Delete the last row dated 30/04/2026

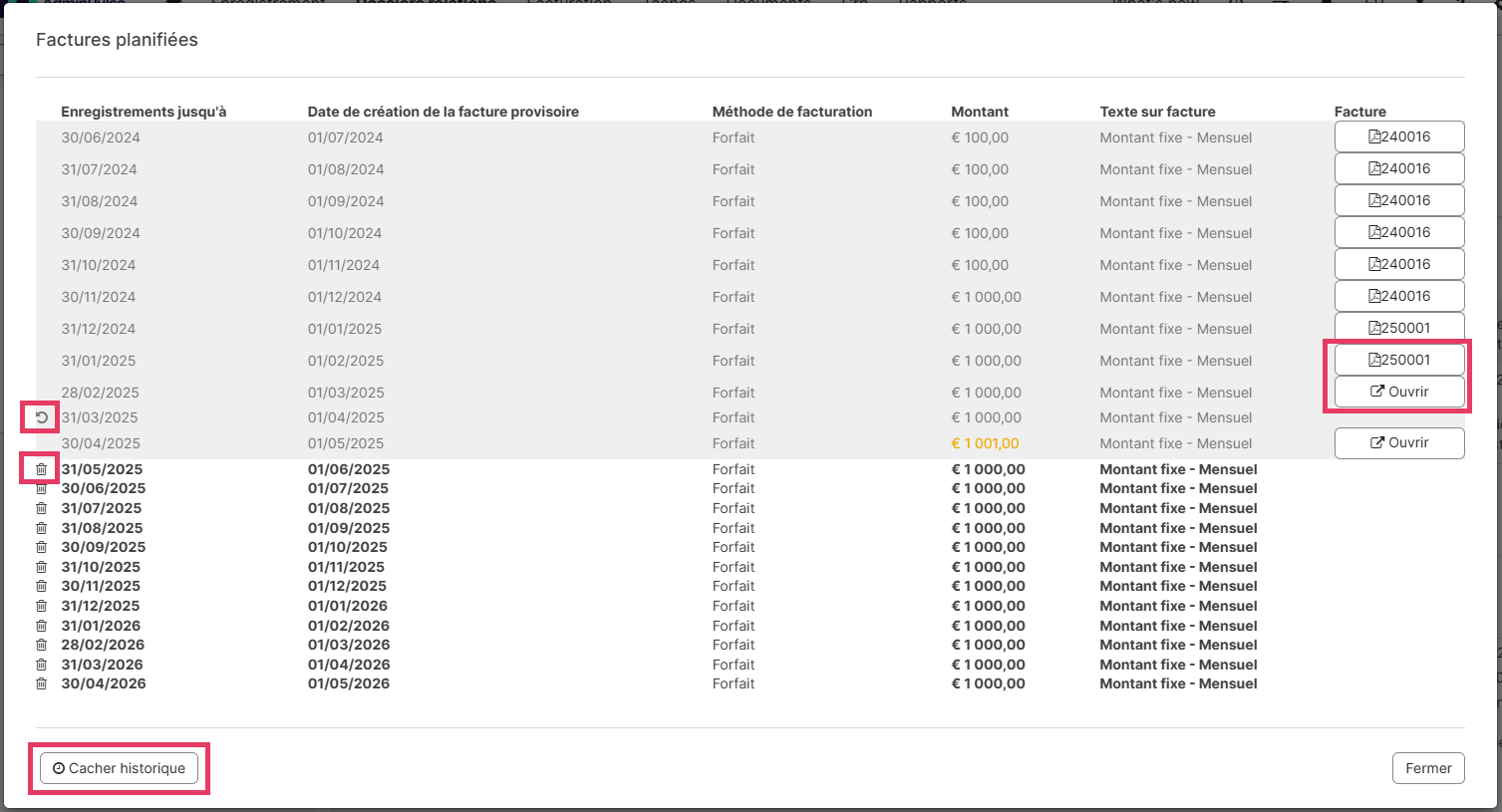pos(42,684)
